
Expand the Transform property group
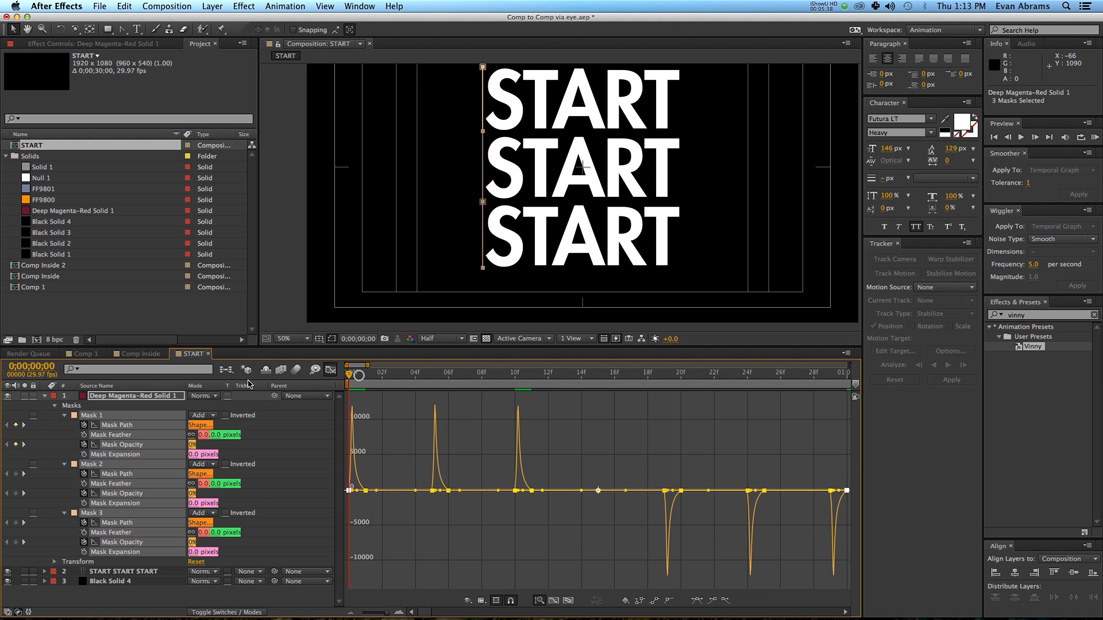coord(55,562)
